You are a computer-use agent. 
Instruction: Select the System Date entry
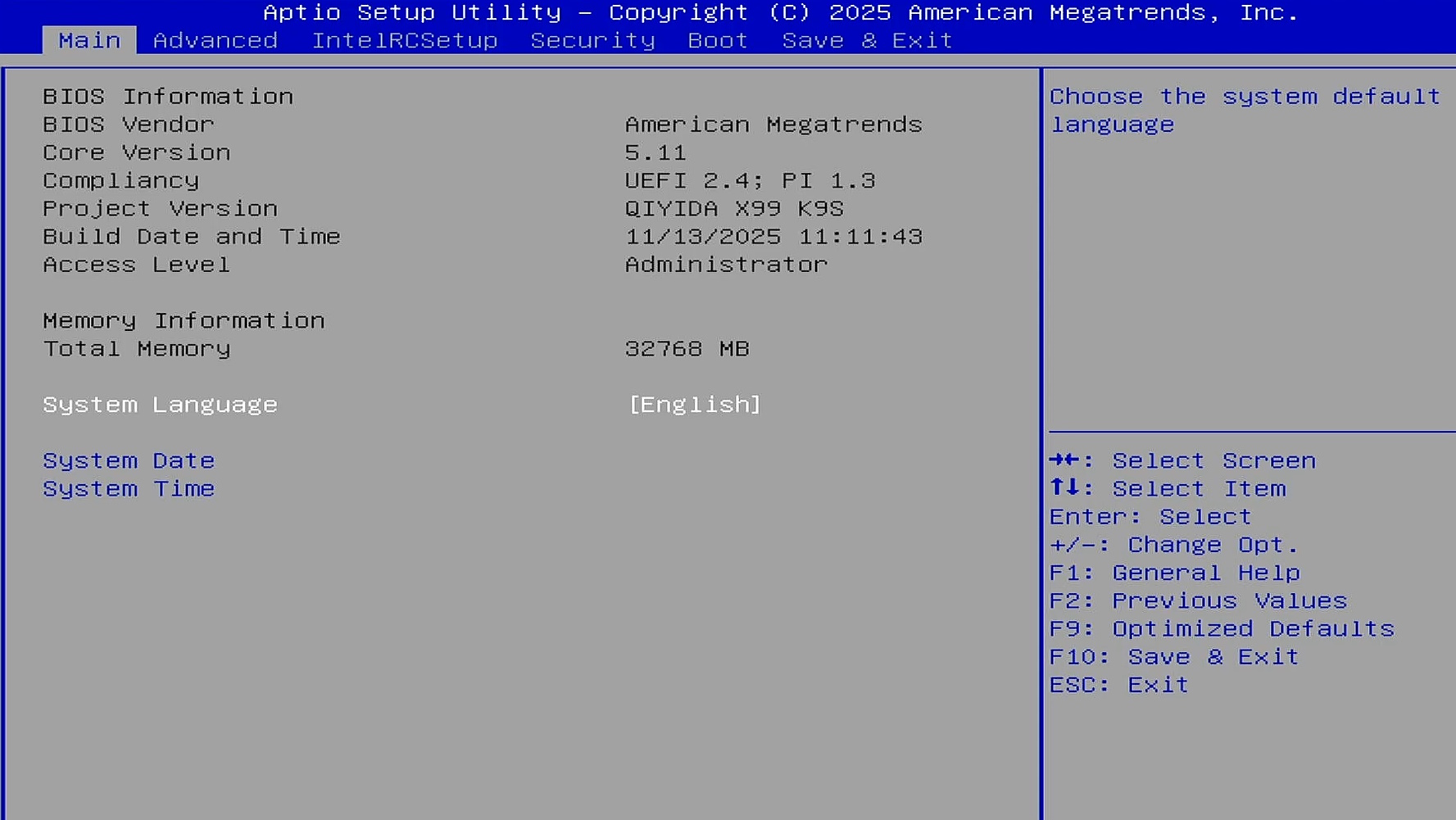[x=129, y=460]
